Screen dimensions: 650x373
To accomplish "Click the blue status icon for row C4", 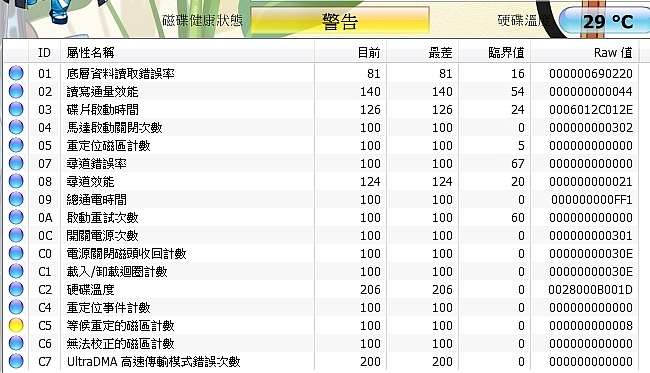I will coord(16,308).
